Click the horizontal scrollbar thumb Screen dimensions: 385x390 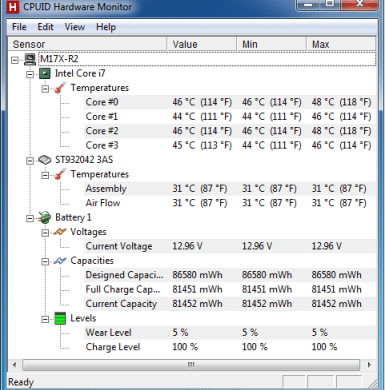pos(191,365)
